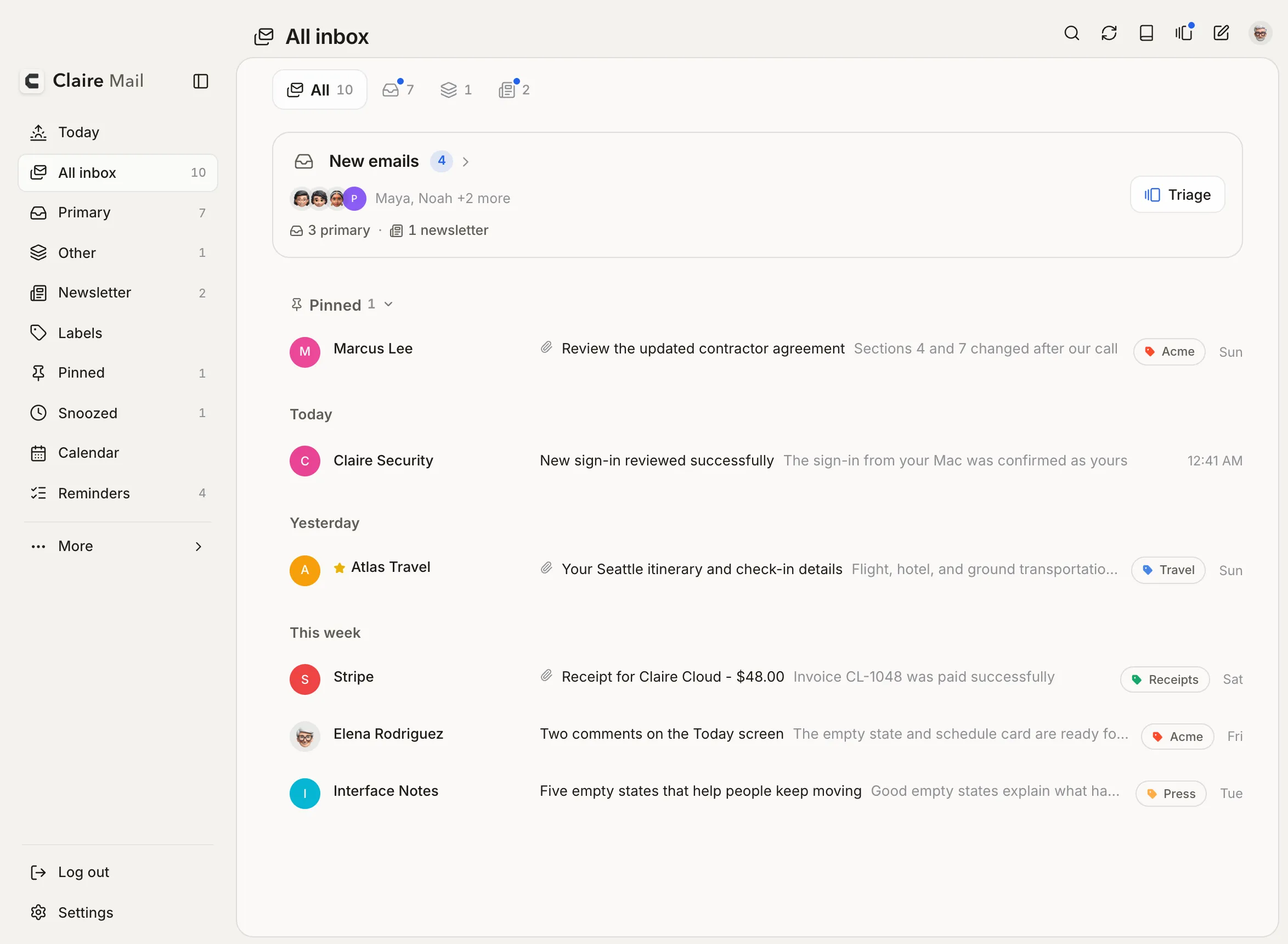The width and height of the screenshot is (1288, 944).
Task: Click the blue 4 new emails badge
Action: (x=442, y=161)
